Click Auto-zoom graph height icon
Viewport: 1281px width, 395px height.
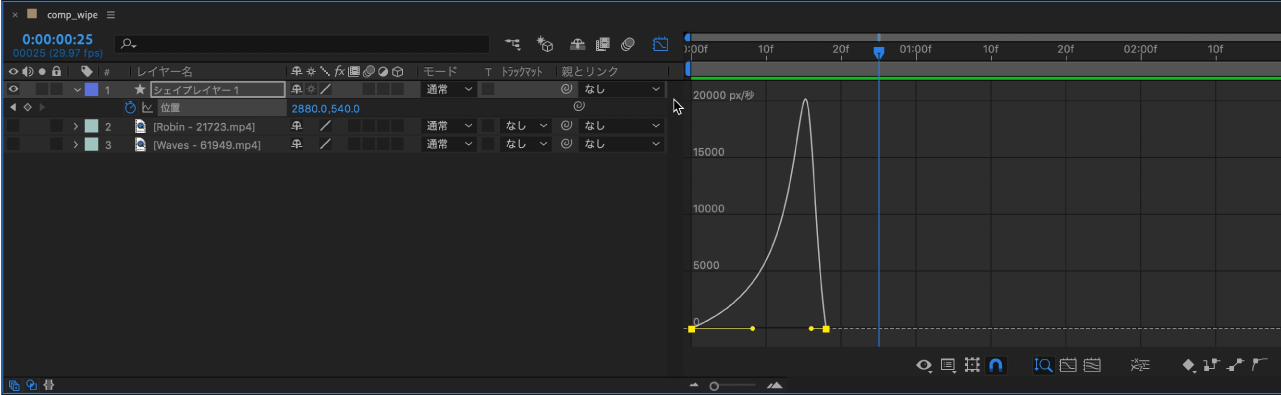click(x=1043, y=366)
